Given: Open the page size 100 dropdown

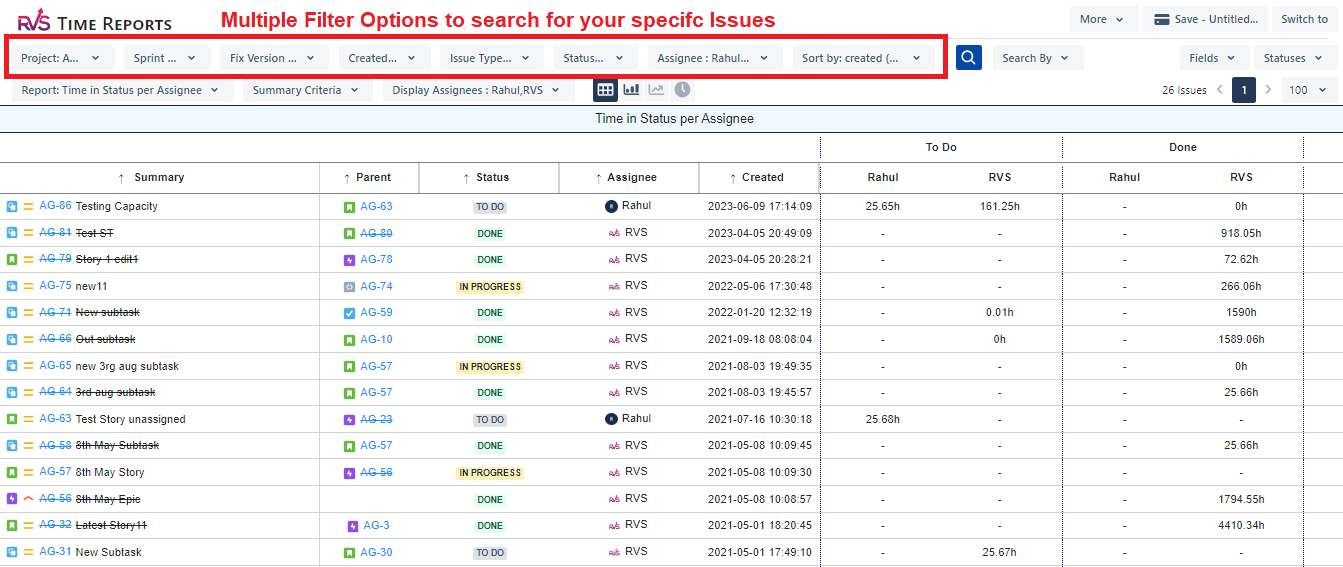Looking at the screenshot, I should [1308, 90].
